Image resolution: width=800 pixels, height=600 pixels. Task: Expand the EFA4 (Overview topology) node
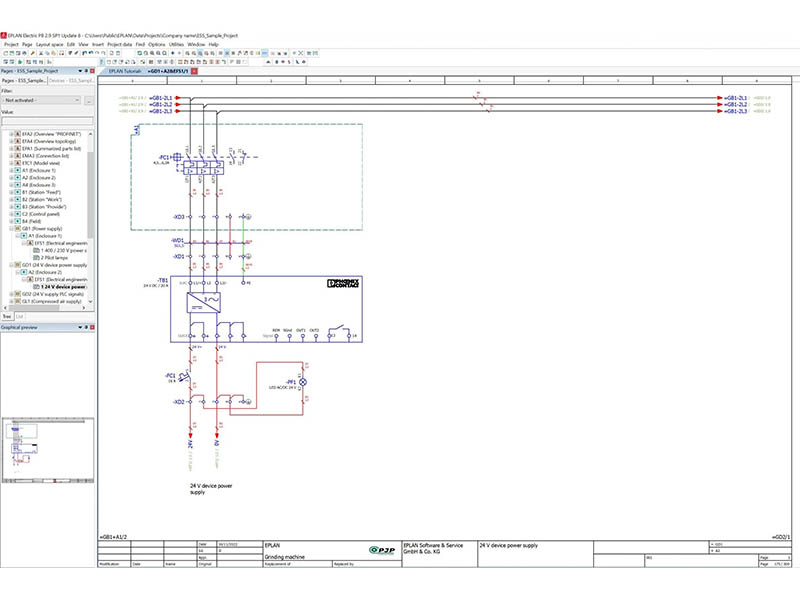tap(11, 141)
